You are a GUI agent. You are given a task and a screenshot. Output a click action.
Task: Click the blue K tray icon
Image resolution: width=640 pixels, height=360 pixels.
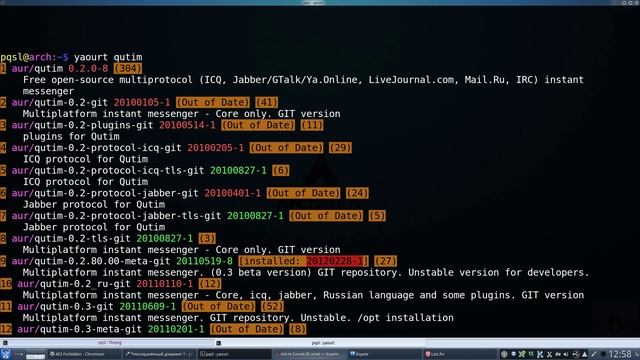pos(540,354)
